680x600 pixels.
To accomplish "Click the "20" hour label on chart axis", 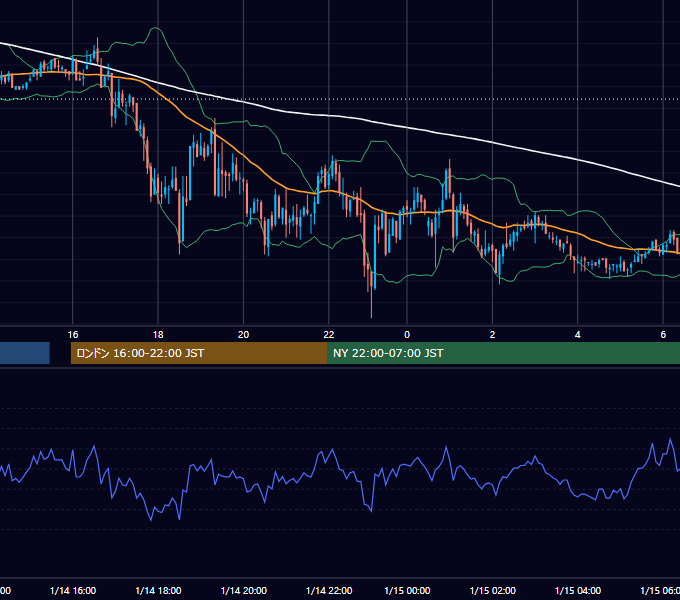I will point(244,334).
